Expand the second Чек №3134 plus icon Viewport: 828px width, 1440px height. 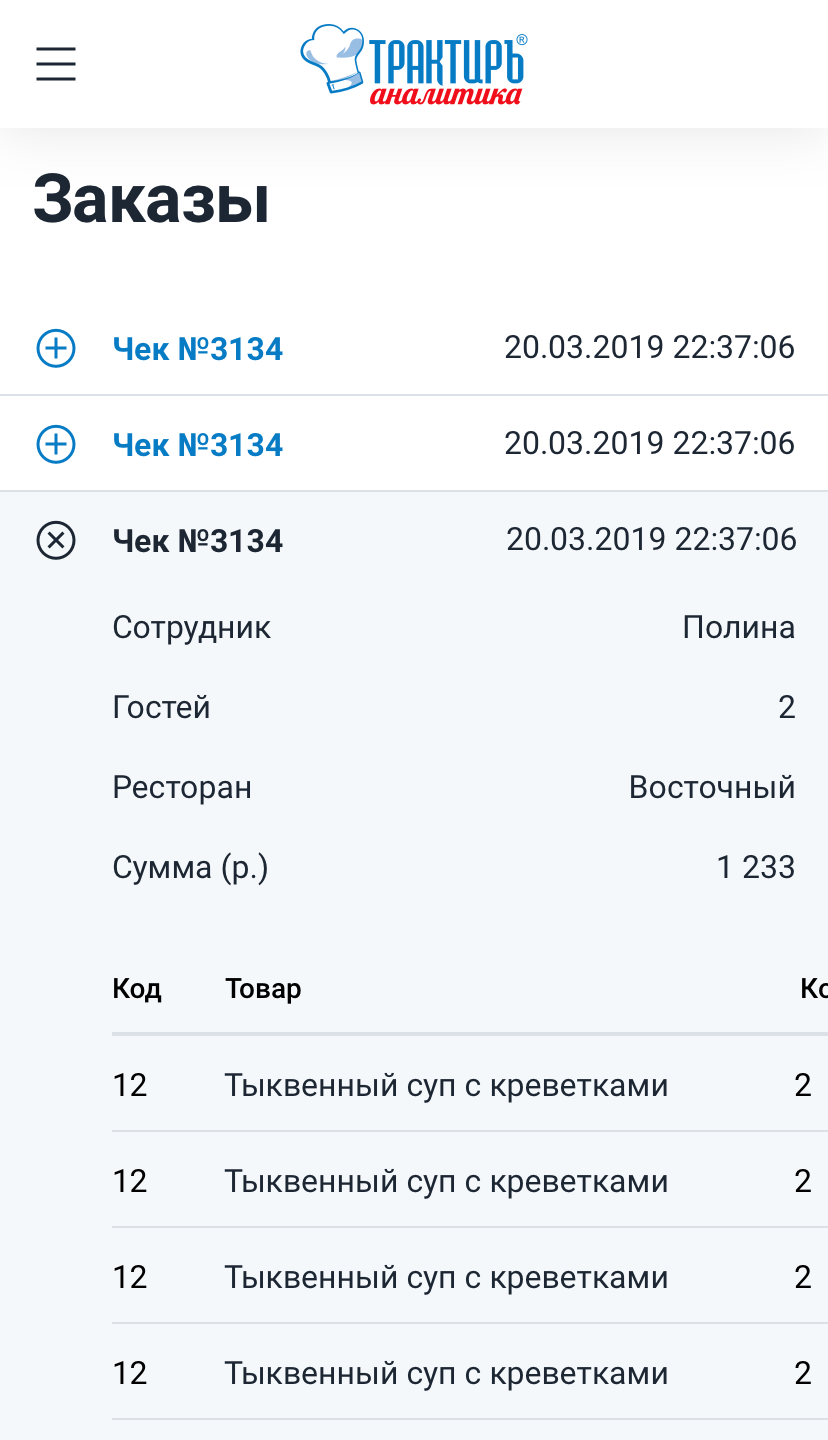(x=56, y=445)
